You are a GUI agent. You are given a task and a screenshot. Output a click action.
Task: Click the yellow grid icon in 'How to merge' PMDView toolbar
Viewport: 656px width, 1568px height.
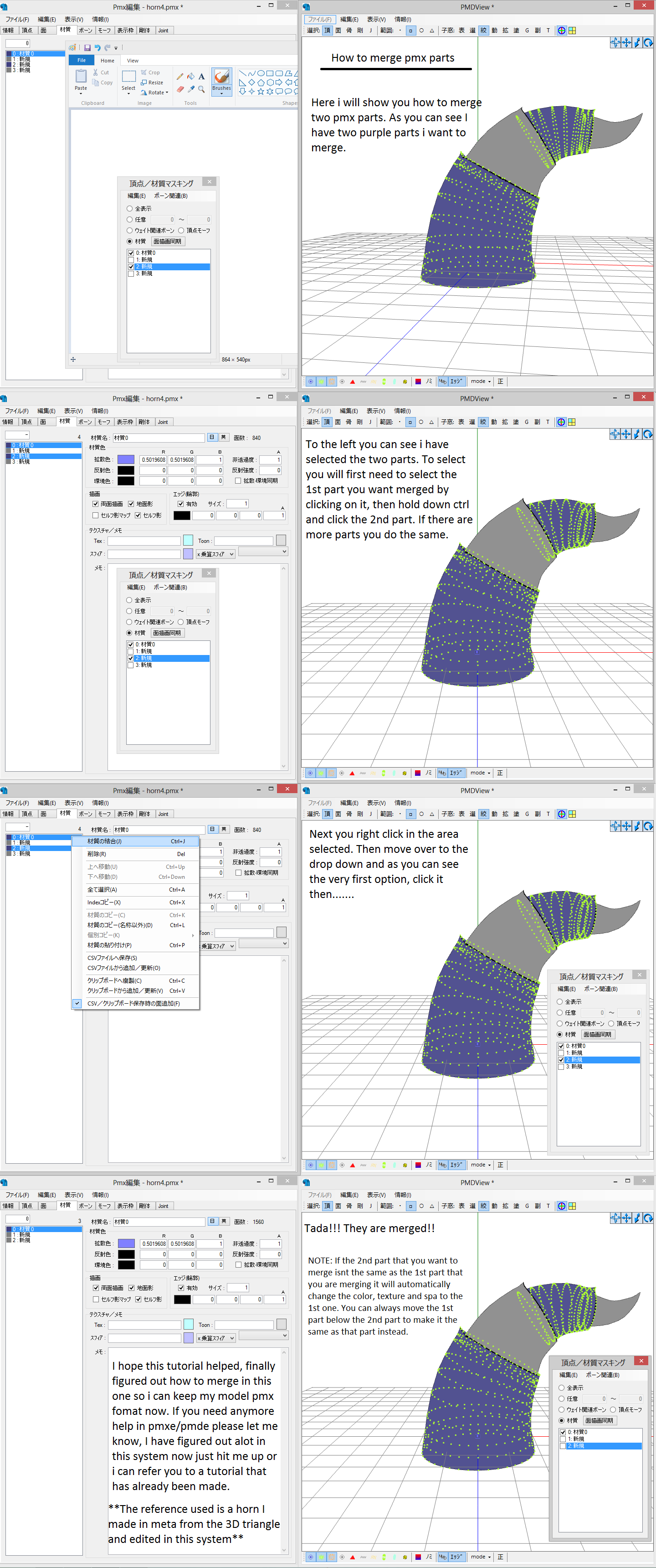pyautogui.click(x=572, y=31)
